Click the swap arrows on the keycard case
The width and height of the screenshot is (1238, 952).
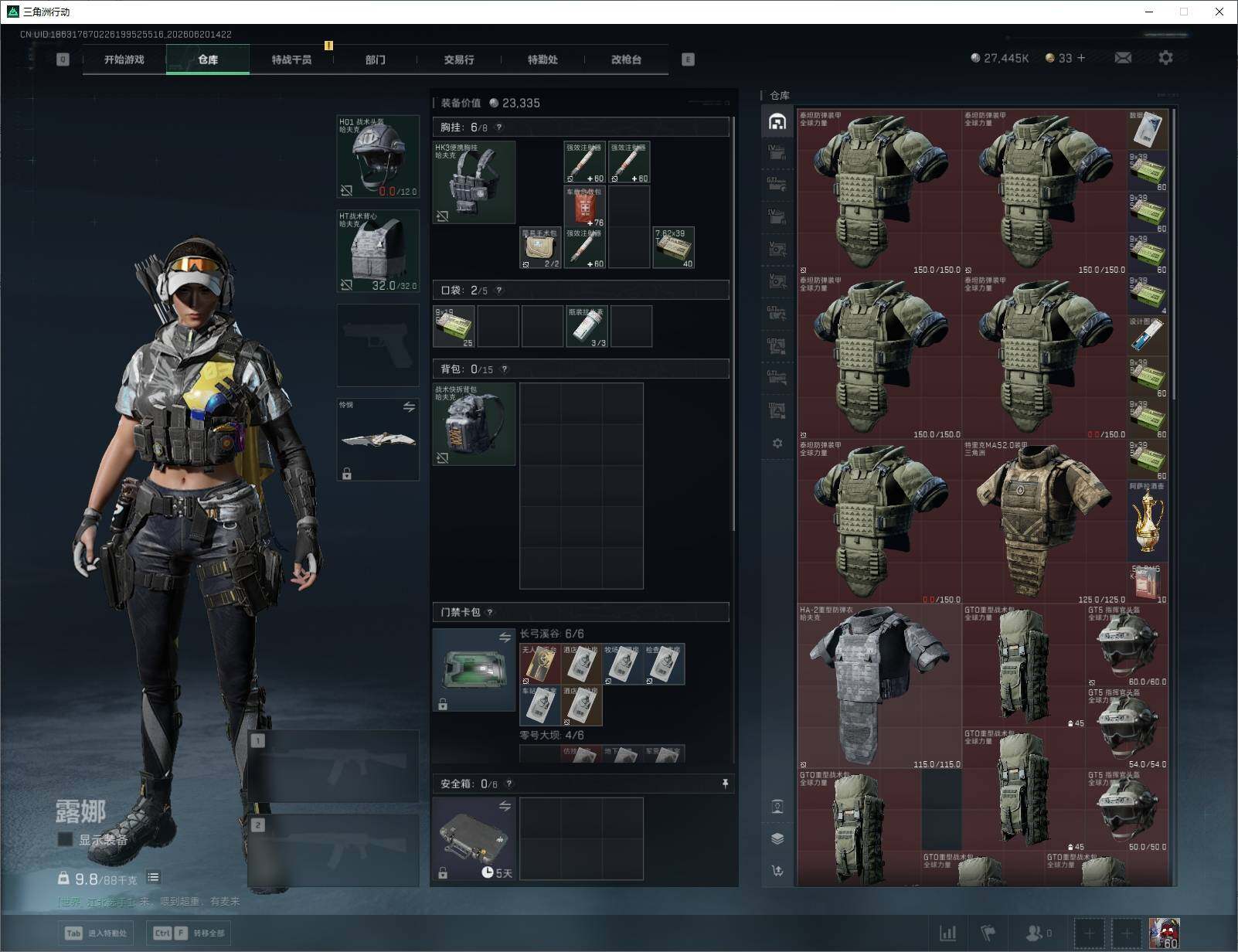click(x=505, y=637)
